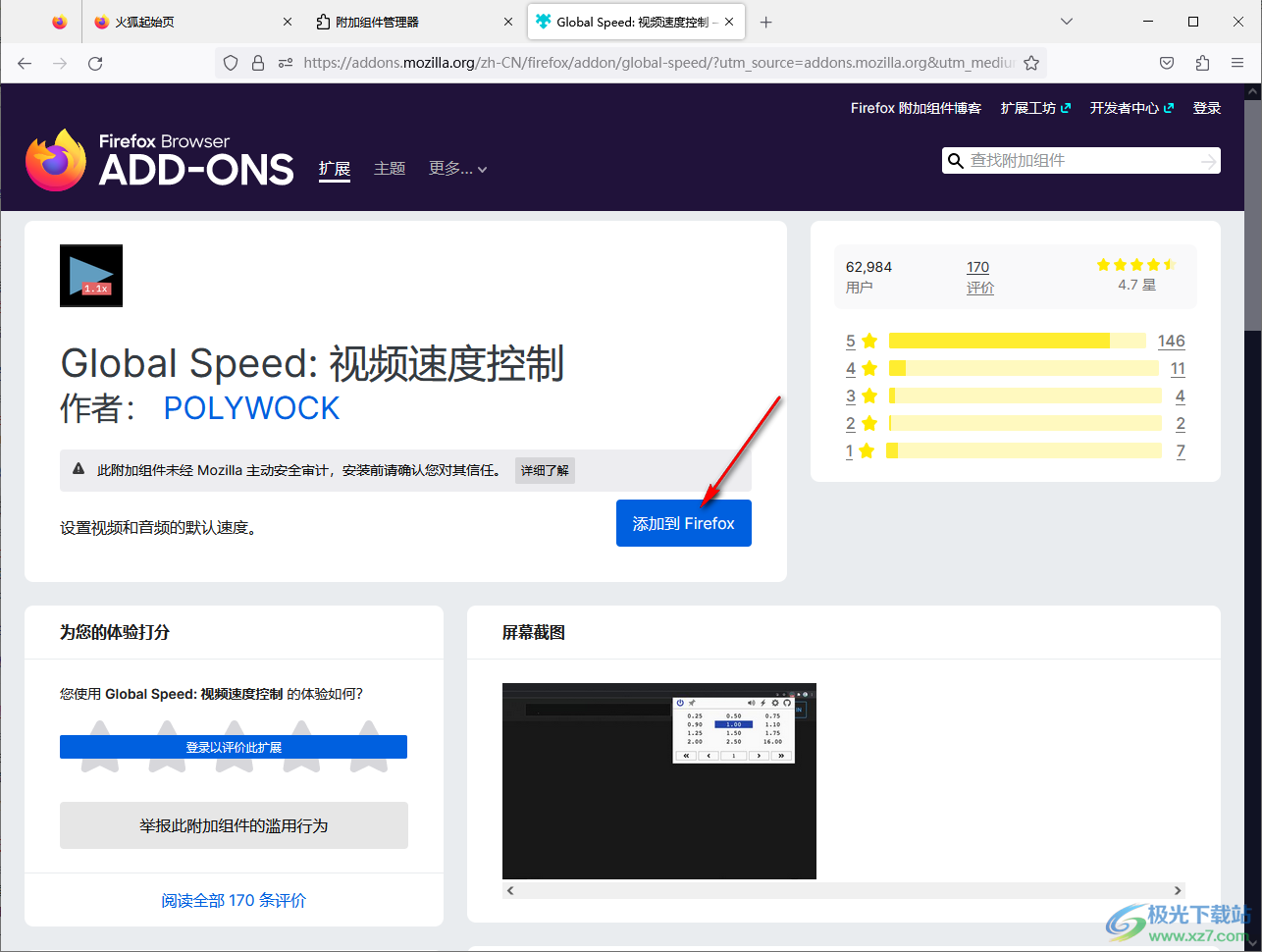Open the 4 star reviews row
The image size is (1262, 952).
point(1016,368)
